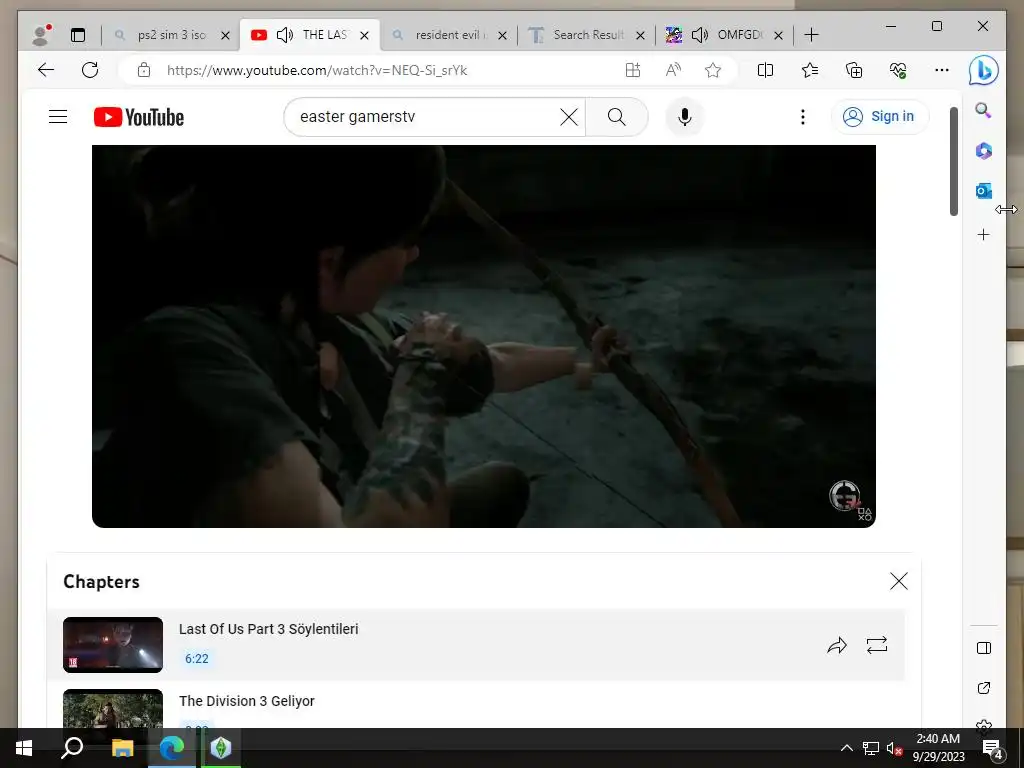Open the Edge profile icon

click(x=42, y=35)
